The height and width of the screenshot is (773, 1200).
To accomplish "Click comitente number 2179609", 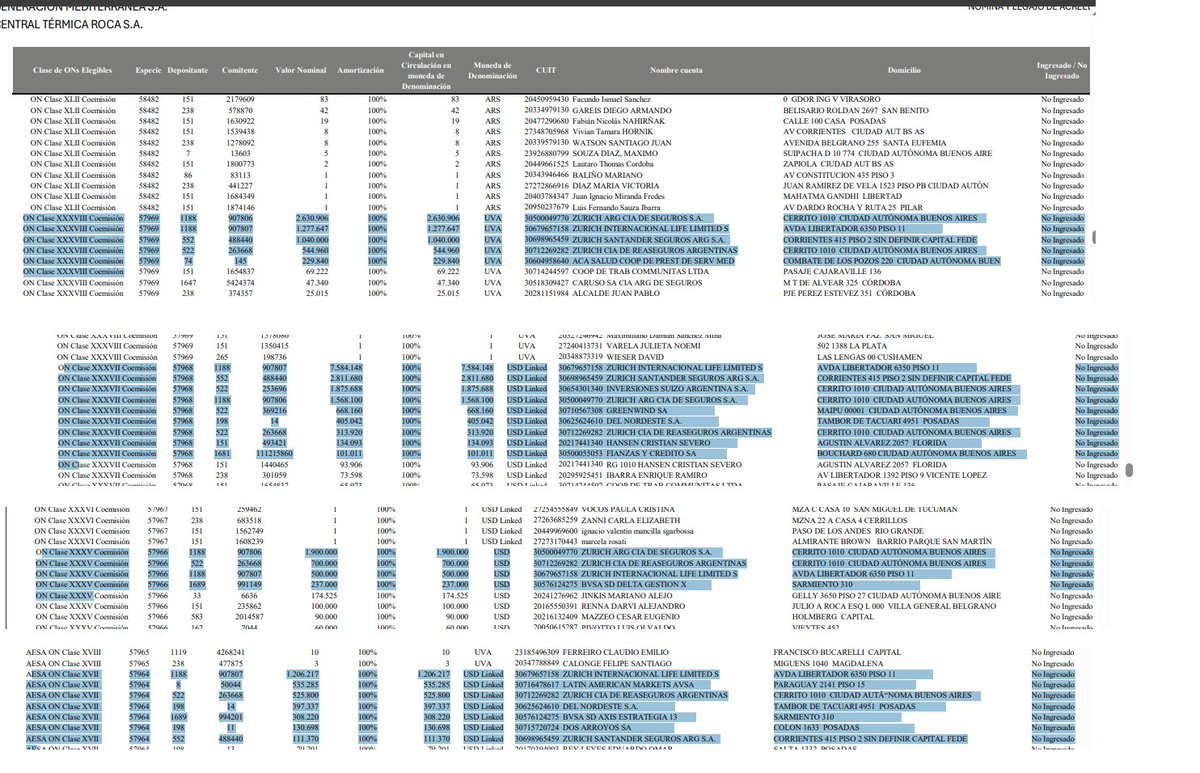I will click(240, 100).
